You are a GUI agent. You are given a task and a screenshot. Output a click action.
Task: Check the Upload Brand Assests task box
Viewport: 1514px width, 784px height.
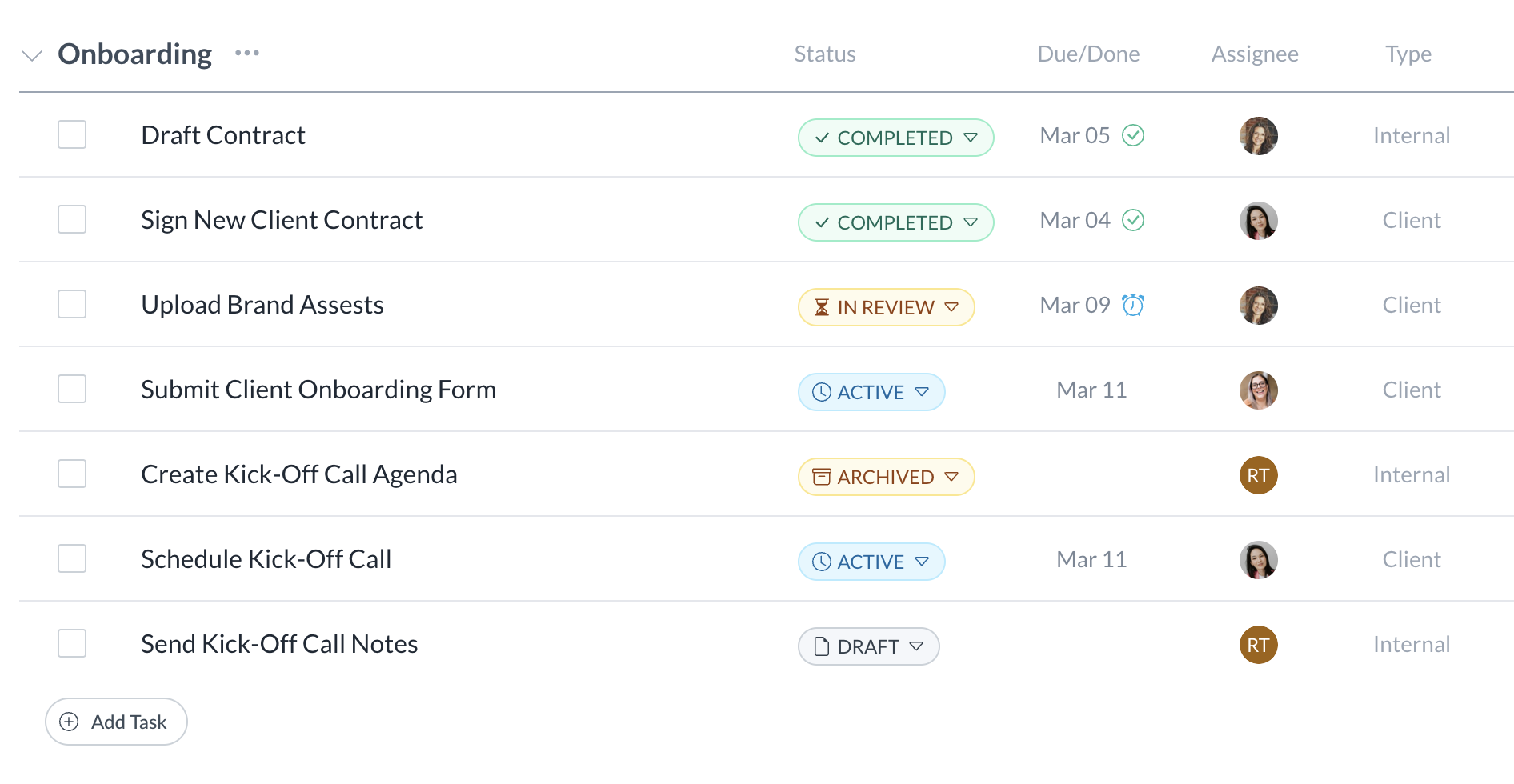[72, 304]
